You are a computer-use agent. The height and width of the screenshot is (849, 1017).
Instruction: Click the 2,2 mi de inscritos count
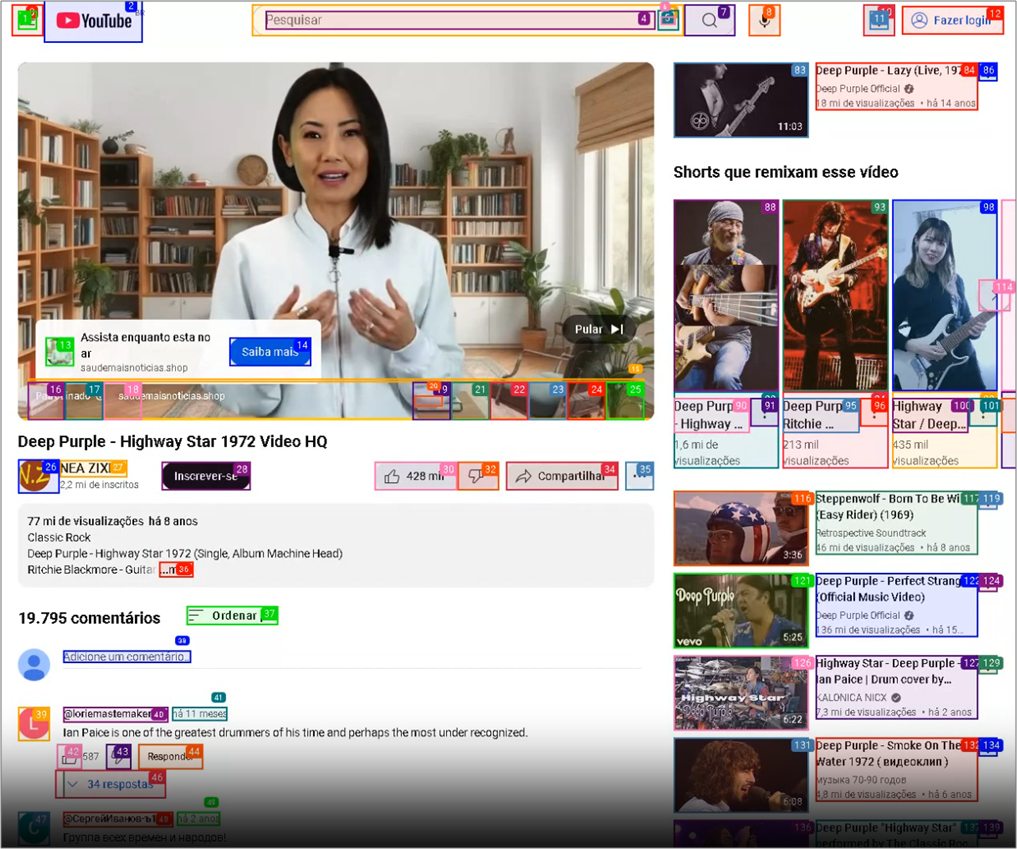click(99, 485)
